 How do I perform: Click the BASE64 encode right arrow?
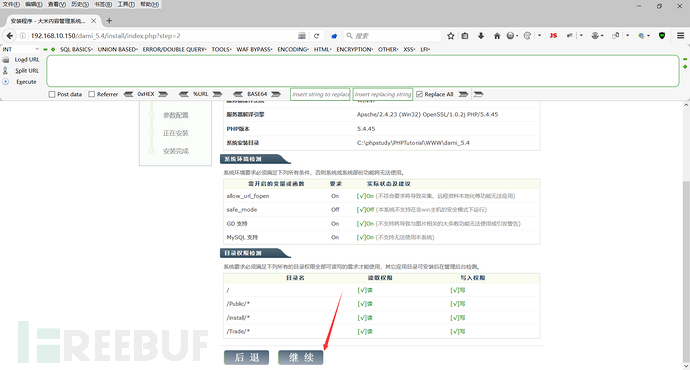pyautogui.click(x=276, y=94)
